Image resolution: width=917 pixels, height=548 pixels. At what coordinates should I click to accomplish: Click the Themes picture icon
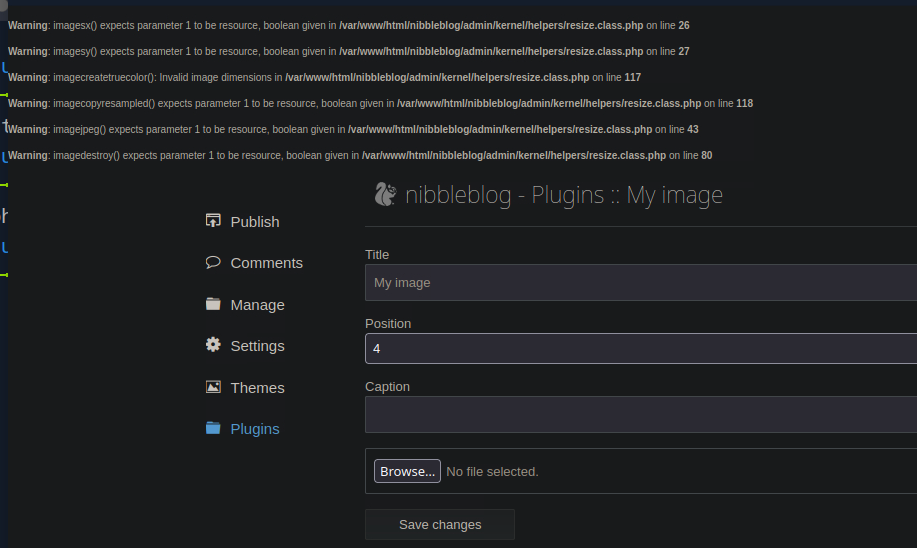[x=213, y=387]
